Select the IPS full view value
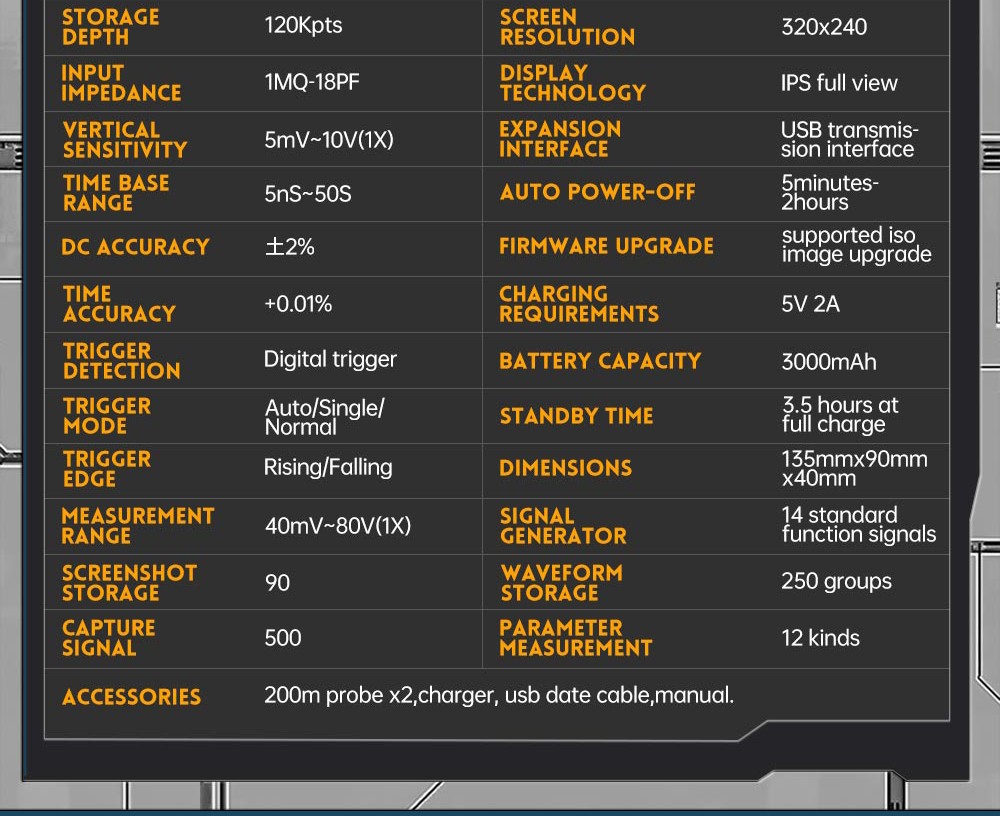The height and width of the screenshot is (816, 1000). click(x=839, y=83)
